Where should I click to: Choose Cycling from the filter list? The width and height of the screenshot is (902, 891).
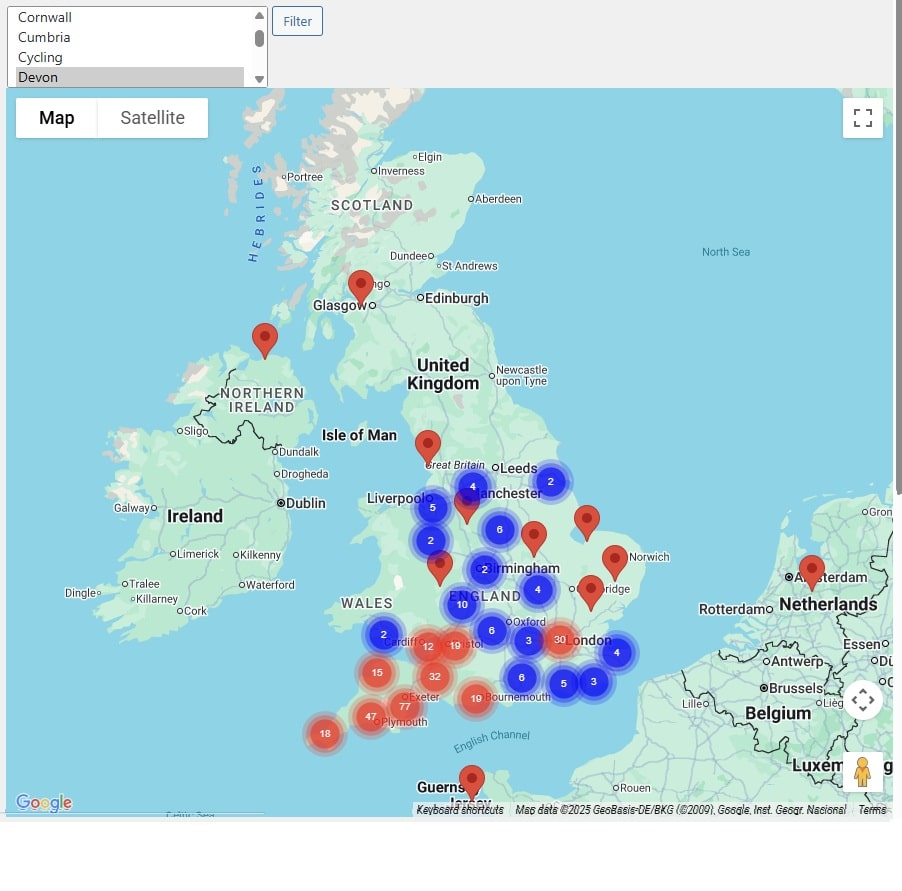40,57
